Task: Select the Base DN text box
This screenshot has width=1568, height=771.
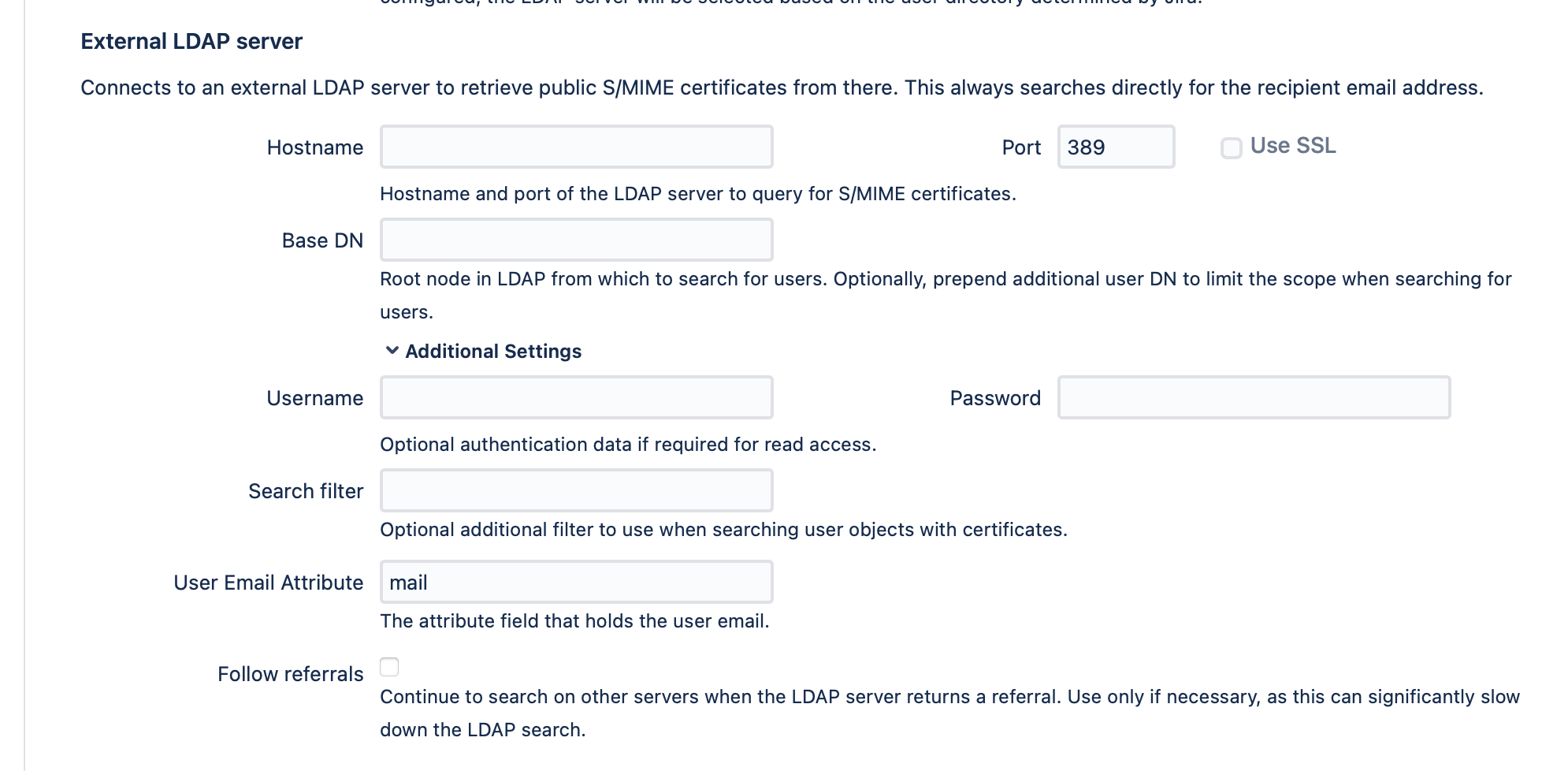Action: pyautogui.click(x=576, y=240)
